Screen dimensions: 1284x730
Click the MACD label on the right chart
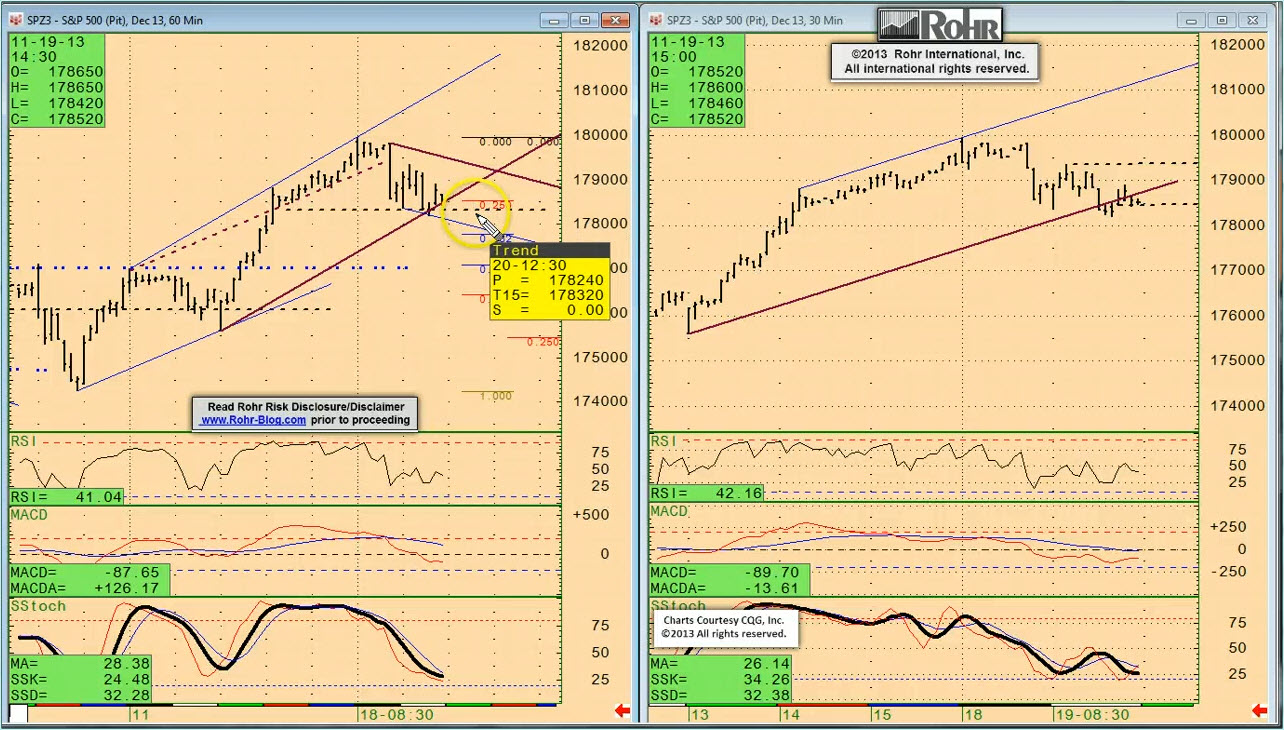(x=669, y=511)
